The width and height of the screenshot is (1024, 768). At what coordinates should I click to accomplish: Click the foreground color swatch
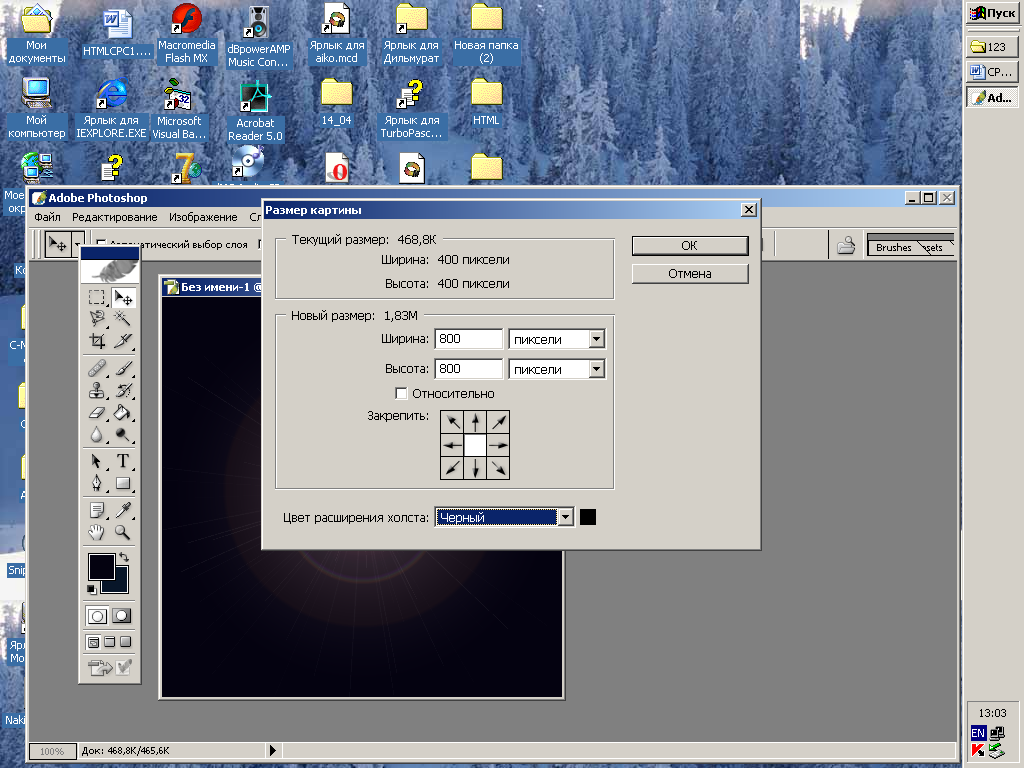point(101,566)
